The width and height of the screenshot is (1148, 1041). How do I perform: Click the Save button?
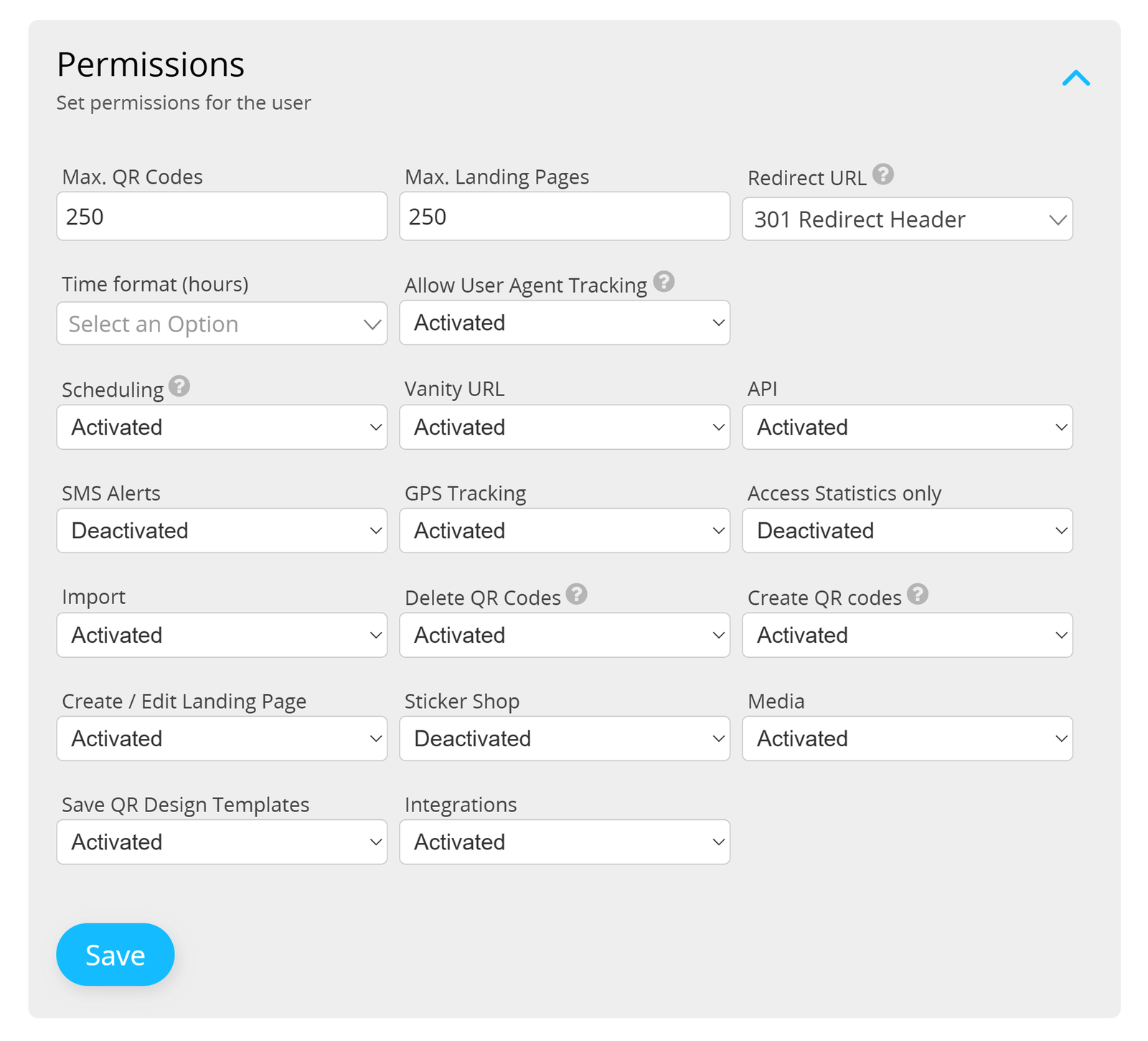click(x=115, y=954)
